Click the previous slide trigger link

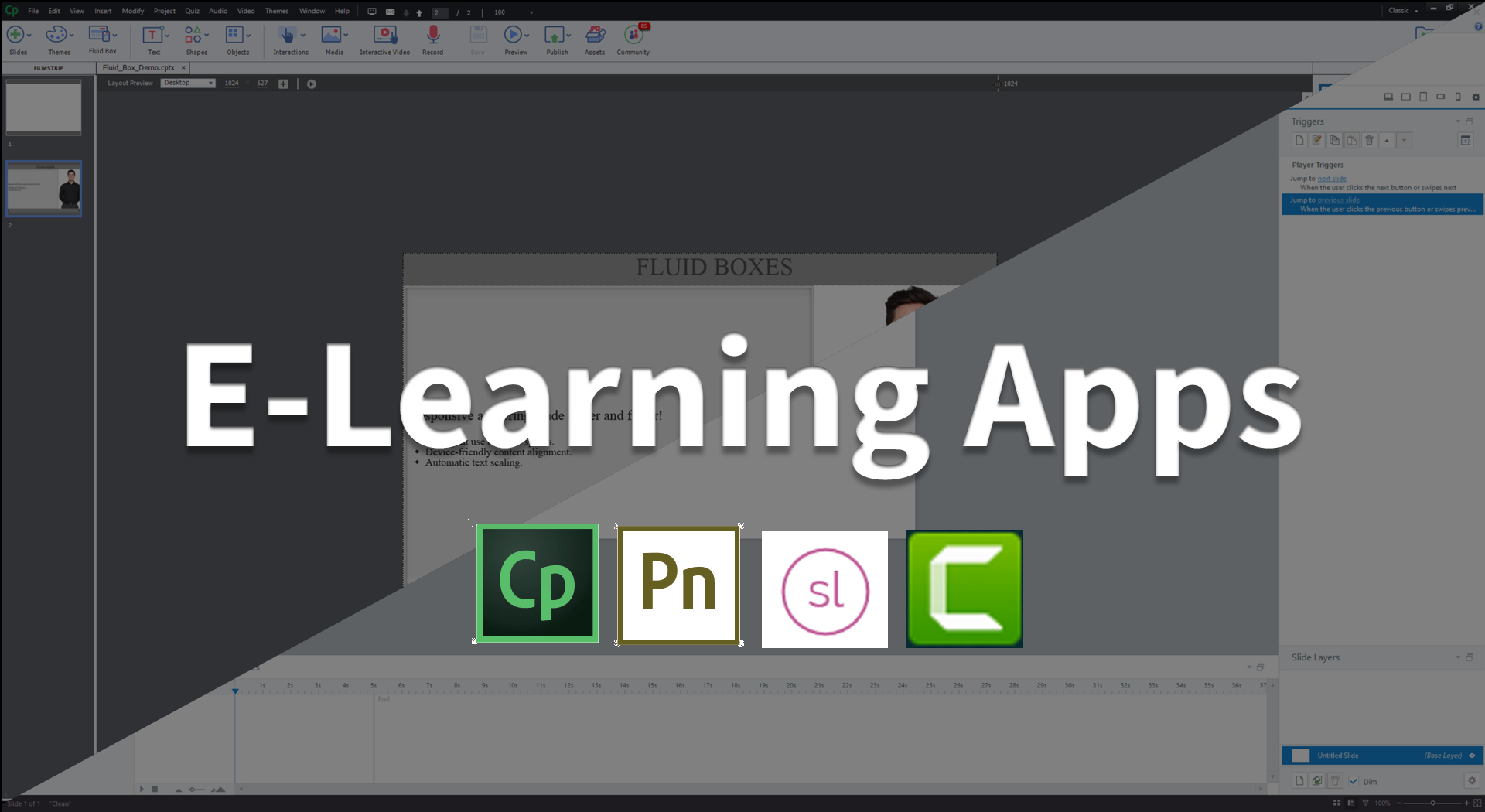click(x=1338, y=200)
